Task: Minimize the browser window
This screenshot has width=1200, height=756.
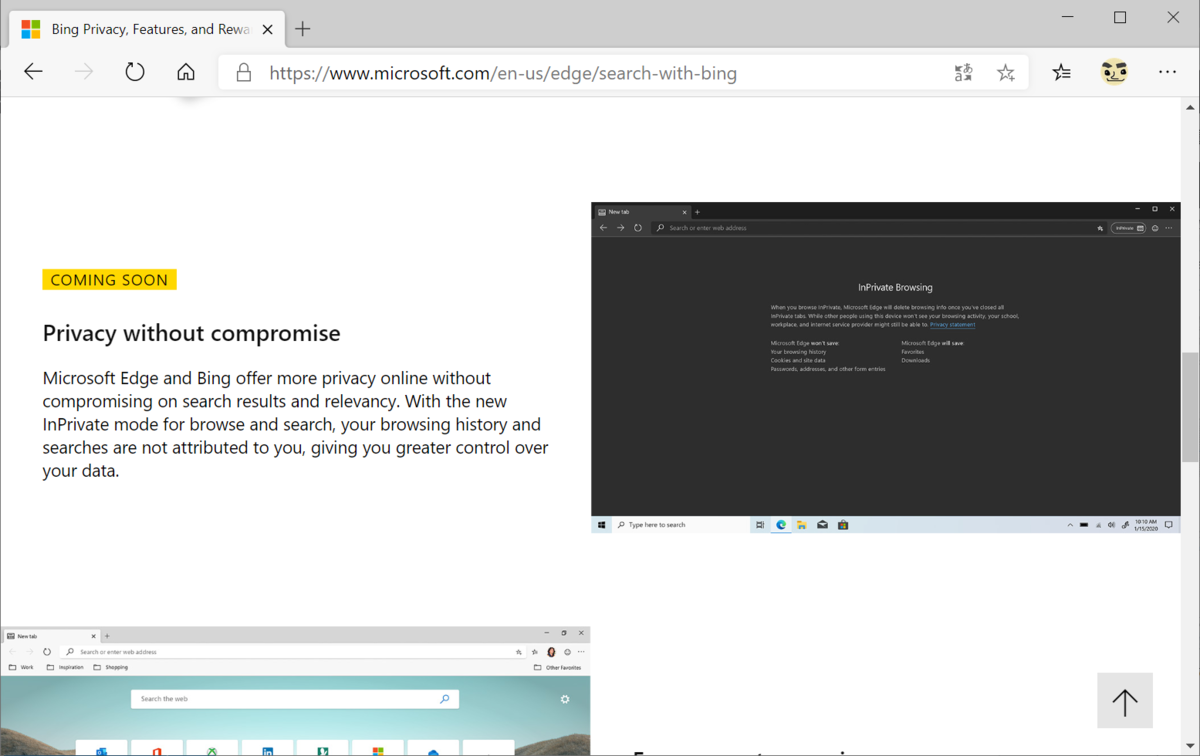Action: (1068, 17)
